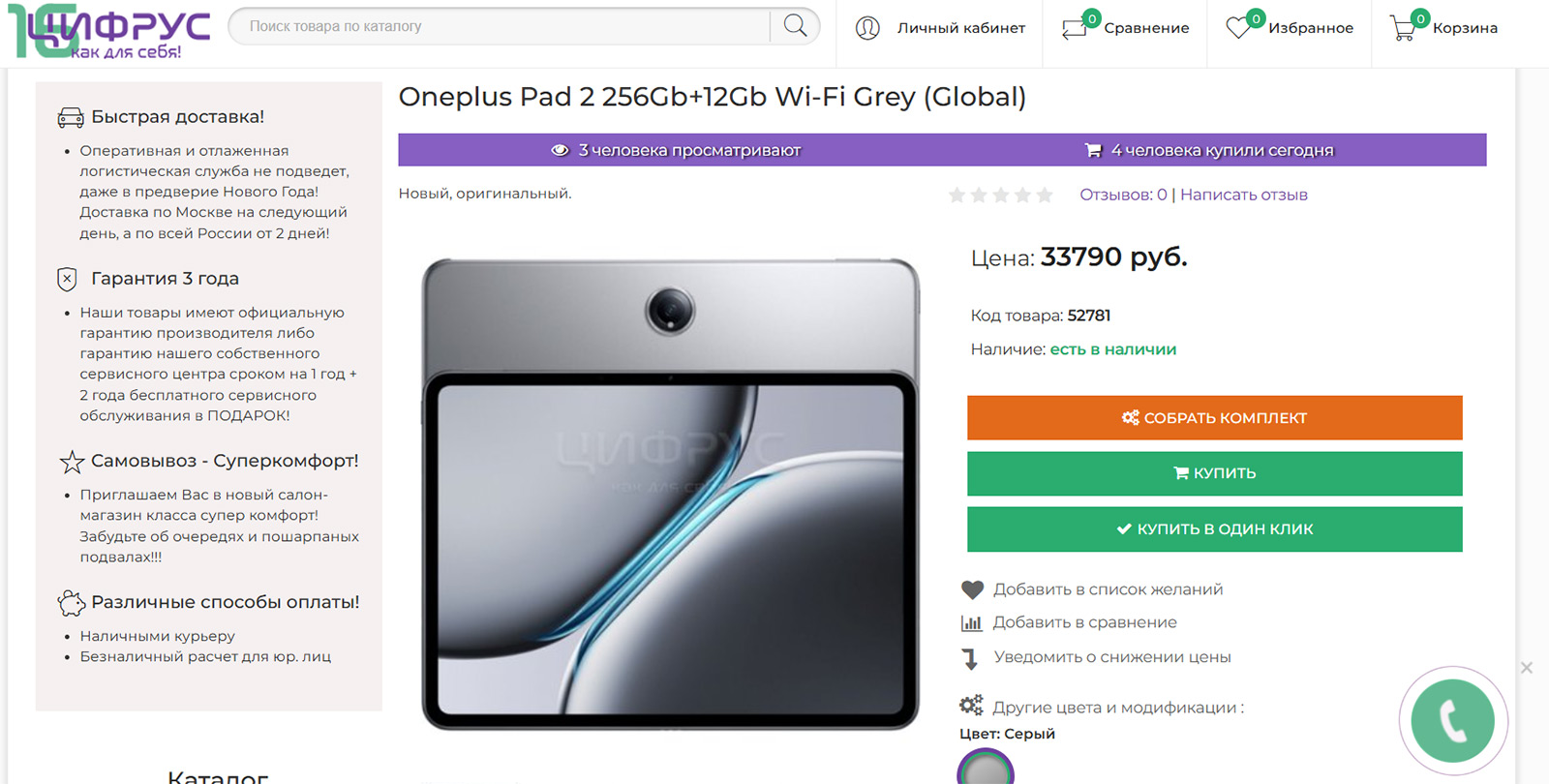This screenshot has height=784, width=1549.
Task: Click the price drop arrow icon
Action: coord(970,658)
